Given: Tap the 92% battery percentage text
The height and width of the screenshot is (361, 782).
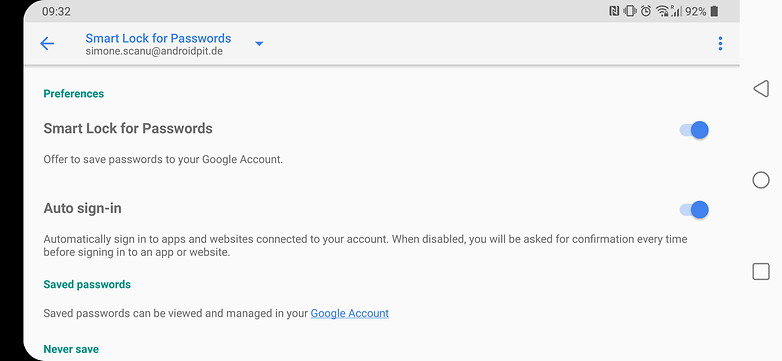Looking at the screenshot, I should point(696,11).
